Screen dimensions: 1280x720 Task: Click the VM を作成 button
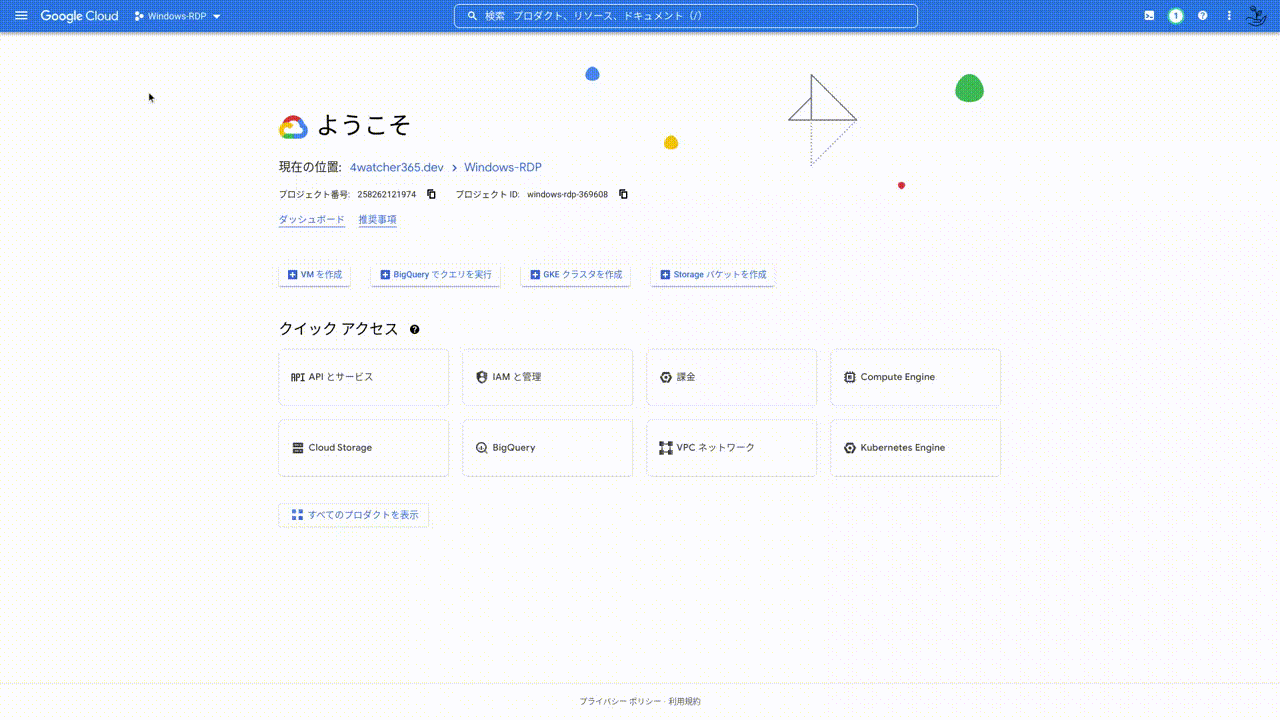click(315, 275)
